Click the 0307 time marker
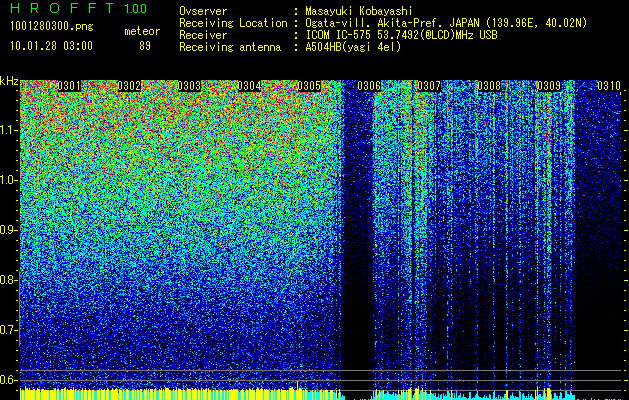This screenshot has width=629, height=400. click(x=429, y=86)
